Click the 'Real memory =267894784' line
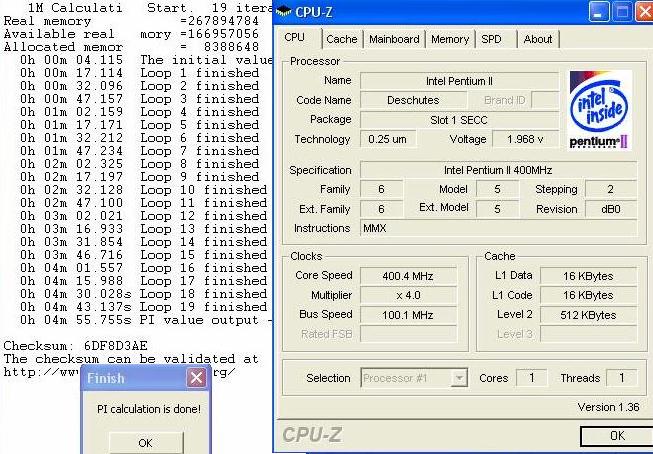This screenshot has width=653, height=454. [131, 21]
